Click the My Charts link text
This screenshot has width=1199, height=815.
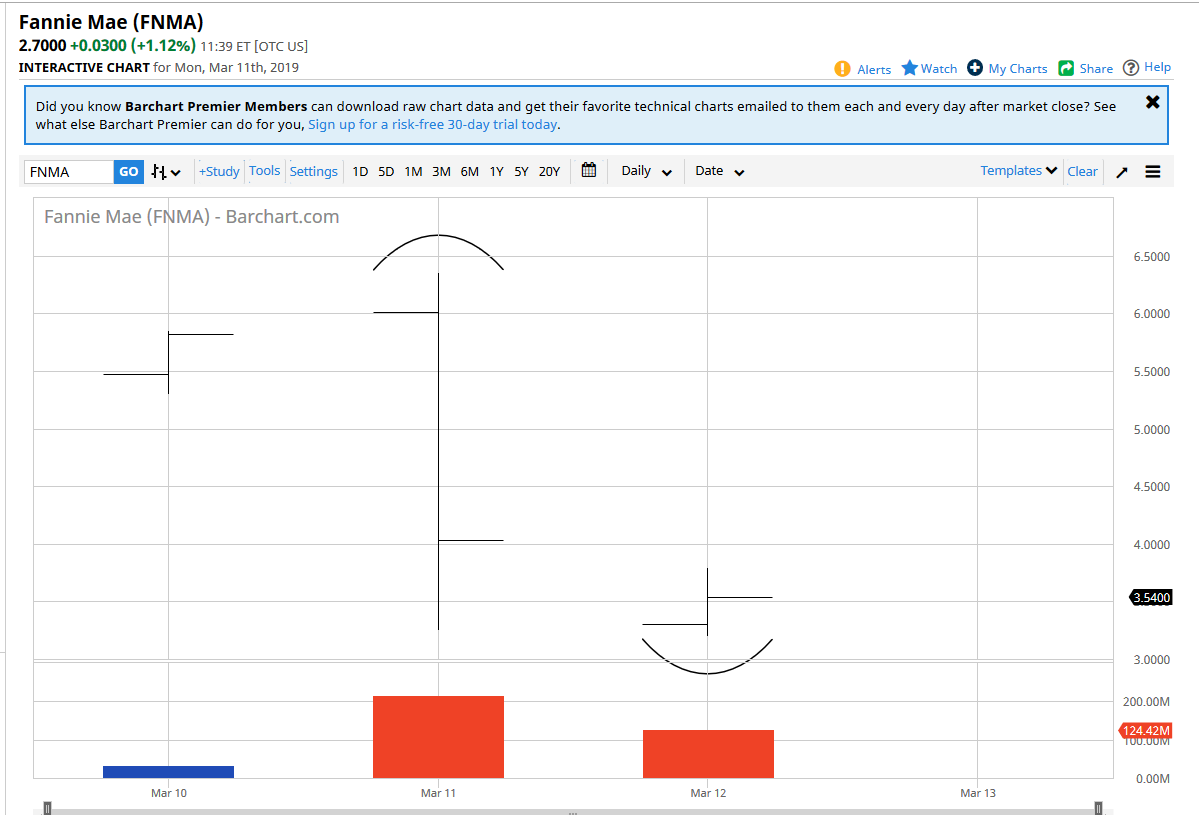tap(1018, 69)
